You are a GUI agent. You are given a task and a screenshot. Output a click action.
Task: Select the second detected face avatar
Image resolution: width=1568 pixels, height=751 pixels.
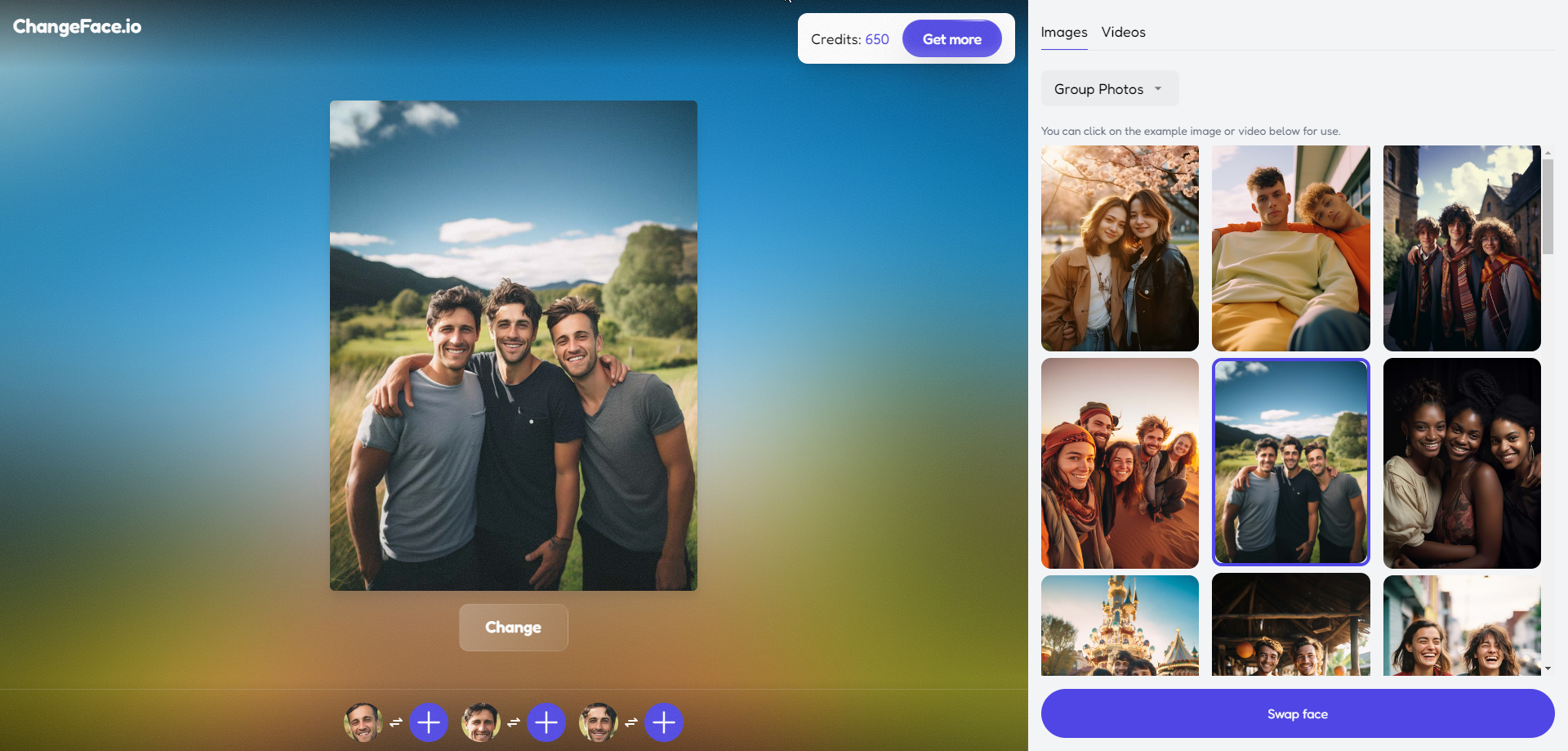[481, 722]
